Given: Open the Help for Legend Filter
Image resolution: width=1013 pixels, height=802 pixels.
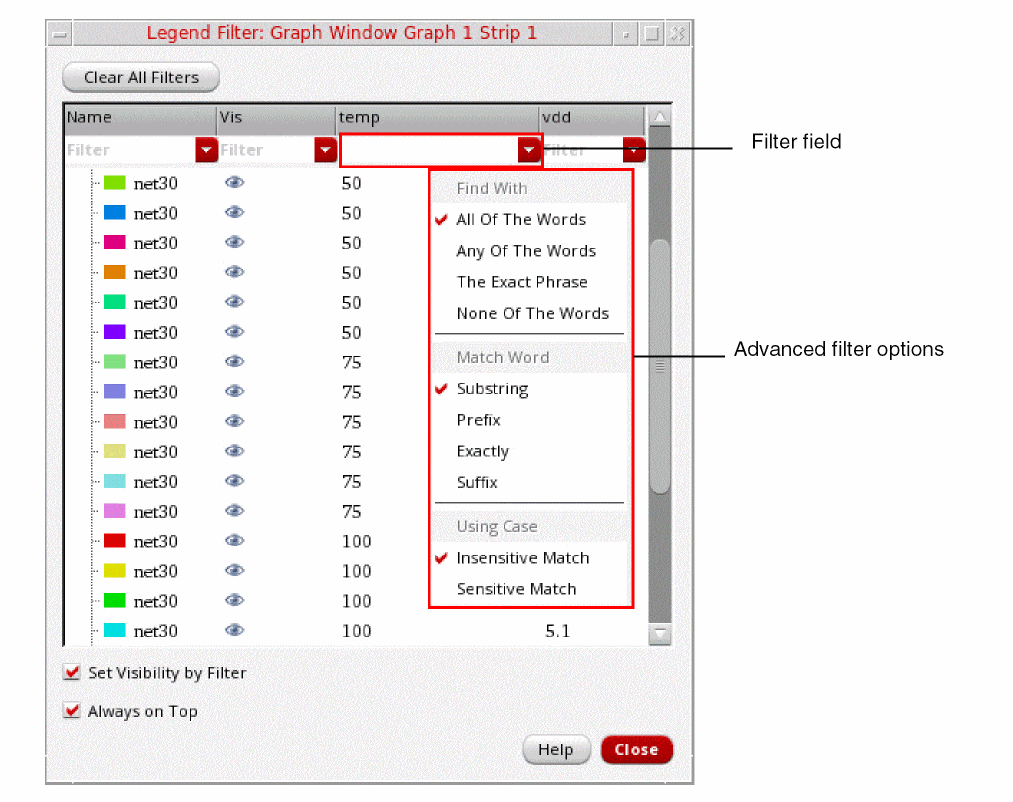Looking at the screenshot, I should tap(556, 750).
